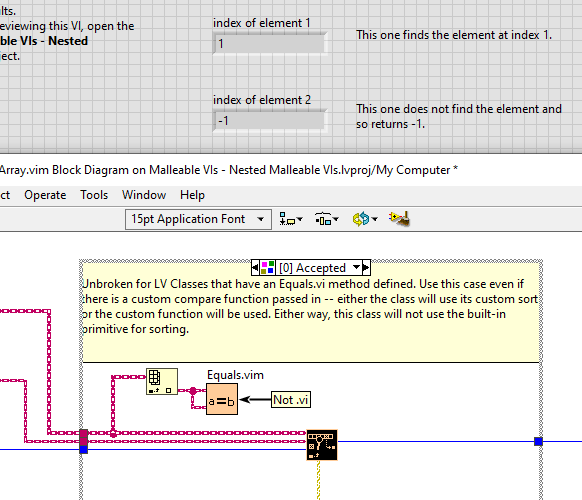Open the Window menu

point(144,195)
